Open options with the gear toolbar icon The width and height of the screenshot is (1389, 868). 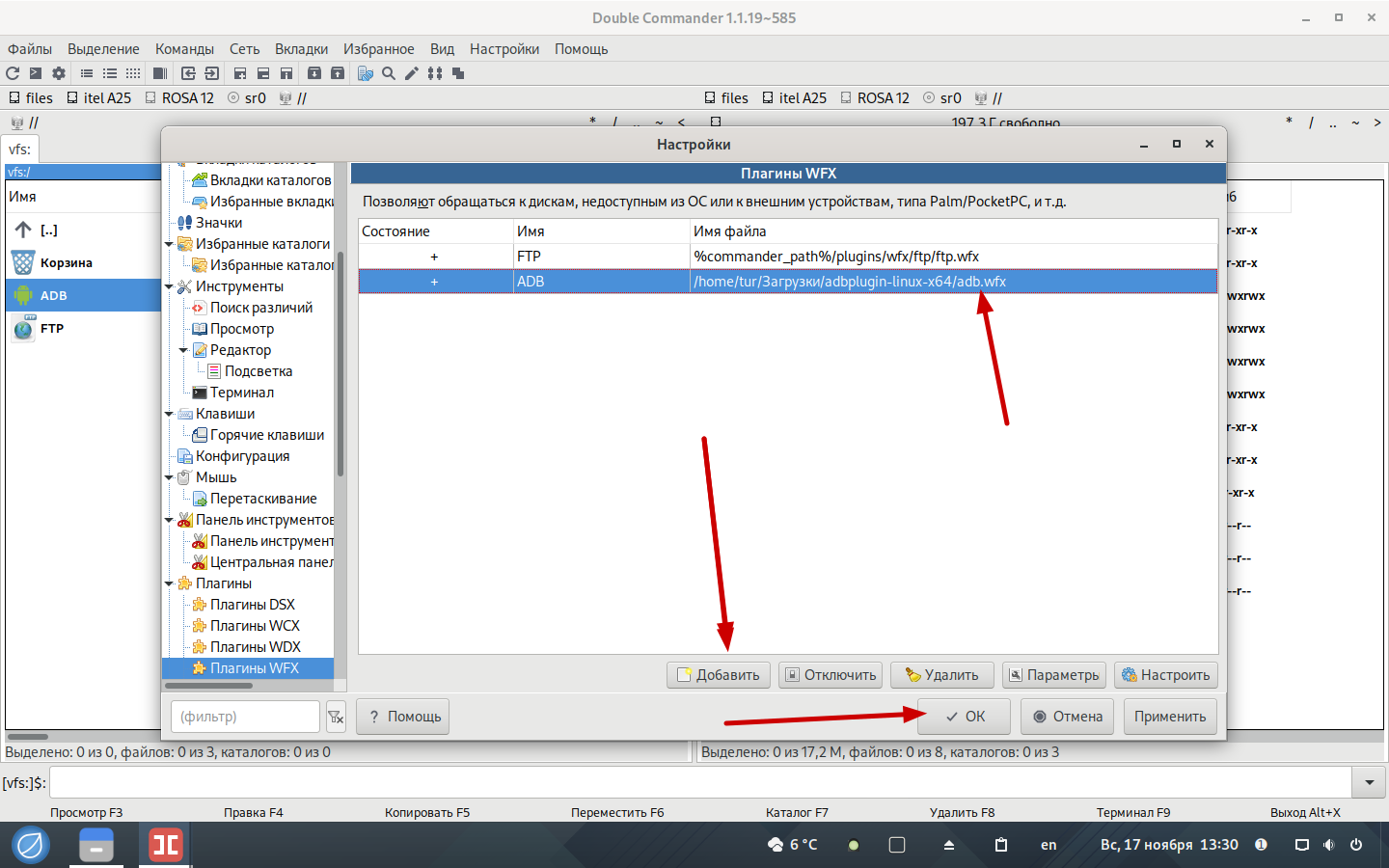[x=59, y=73]
